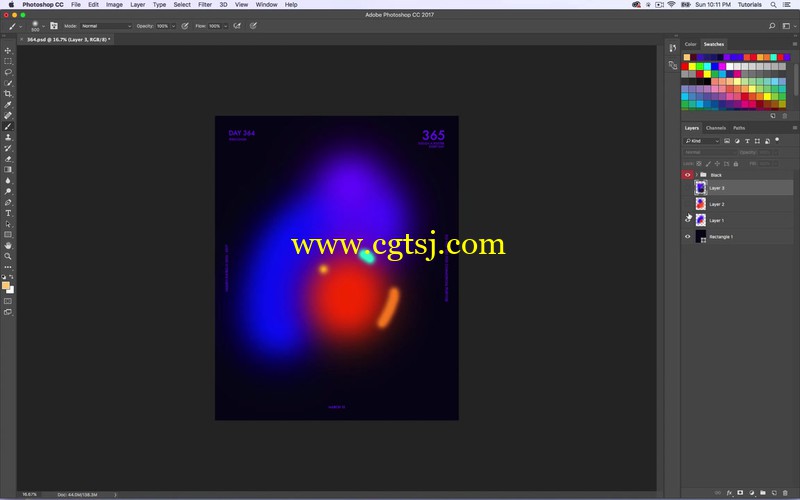
Task: Add a layer style with fx button
Action: (x=730, y=493)
